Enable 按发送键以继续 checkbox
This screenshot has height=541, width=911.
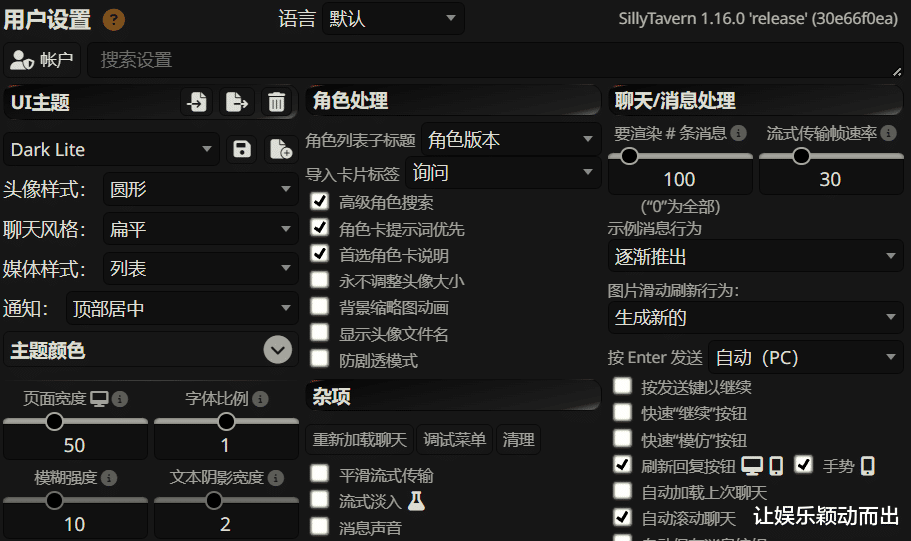pos(622,385)
